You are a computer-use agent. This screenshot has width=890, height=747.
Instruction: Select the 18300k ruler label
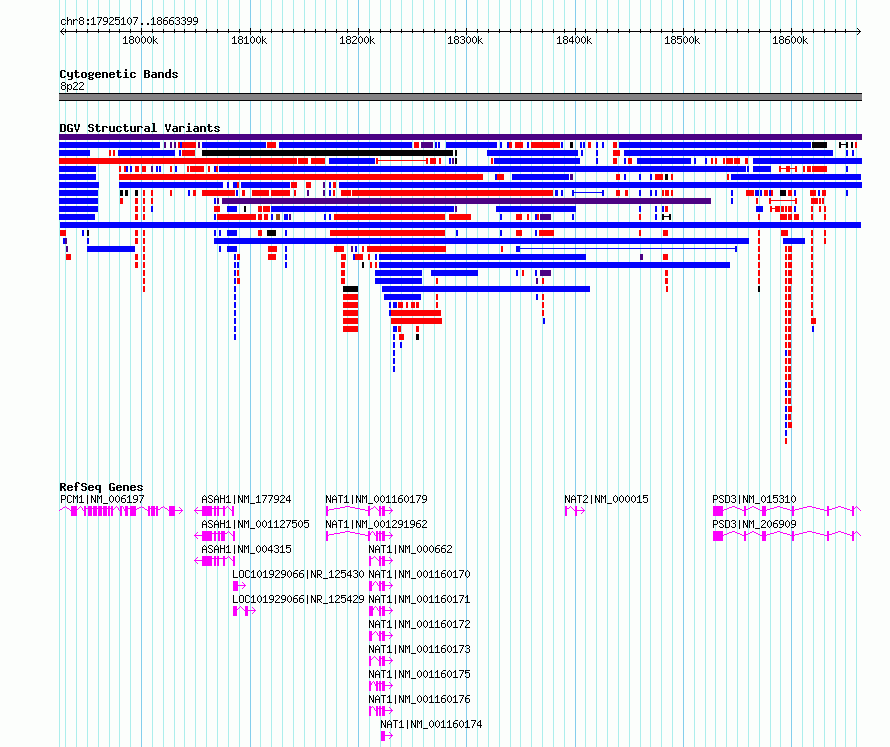click(465, 40)
